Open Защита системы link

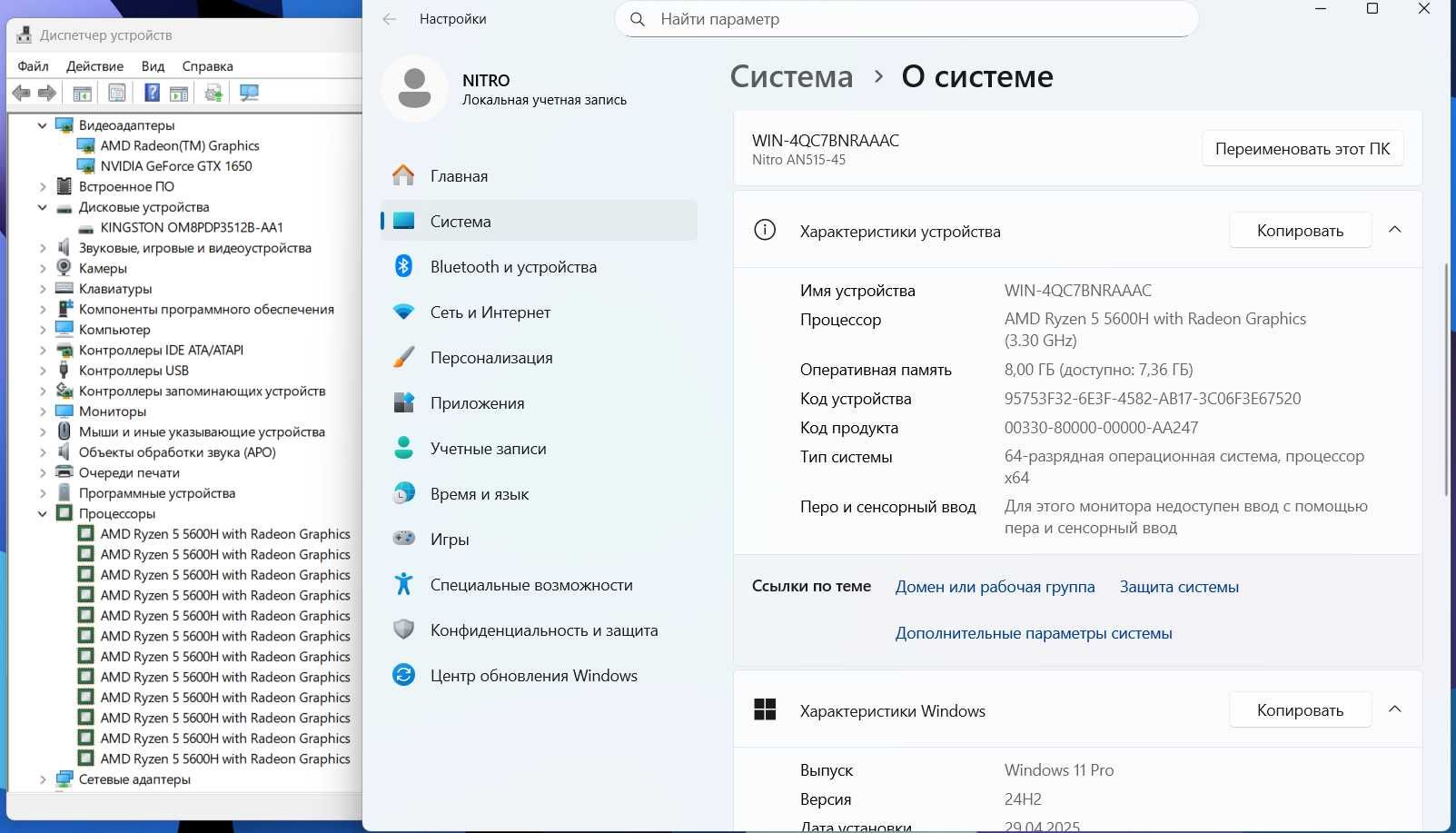1179,587
